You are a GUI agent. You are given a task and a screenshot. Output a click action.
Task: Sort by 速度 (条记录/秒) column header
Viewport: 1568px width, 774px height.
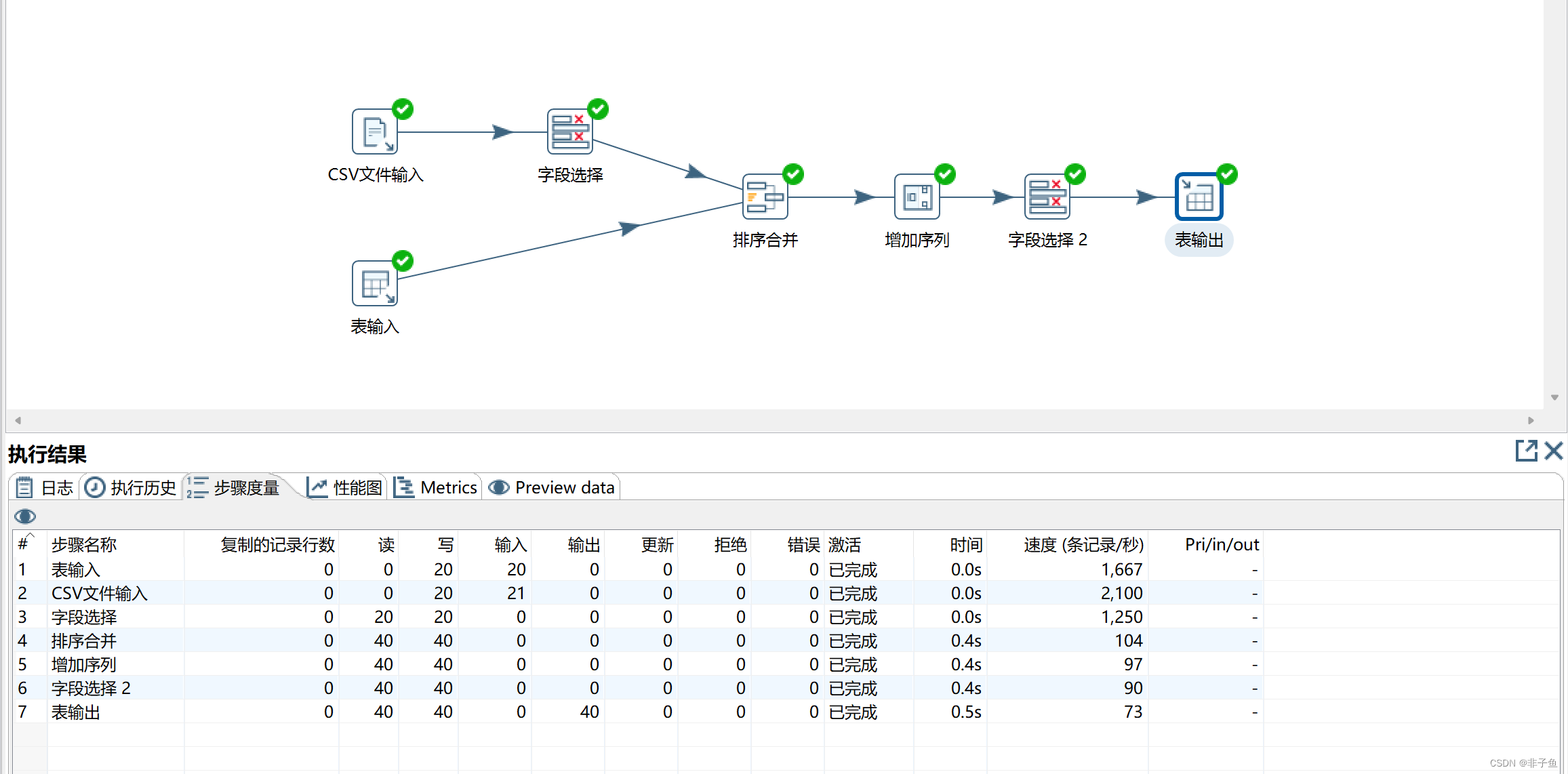(1083, 544)
